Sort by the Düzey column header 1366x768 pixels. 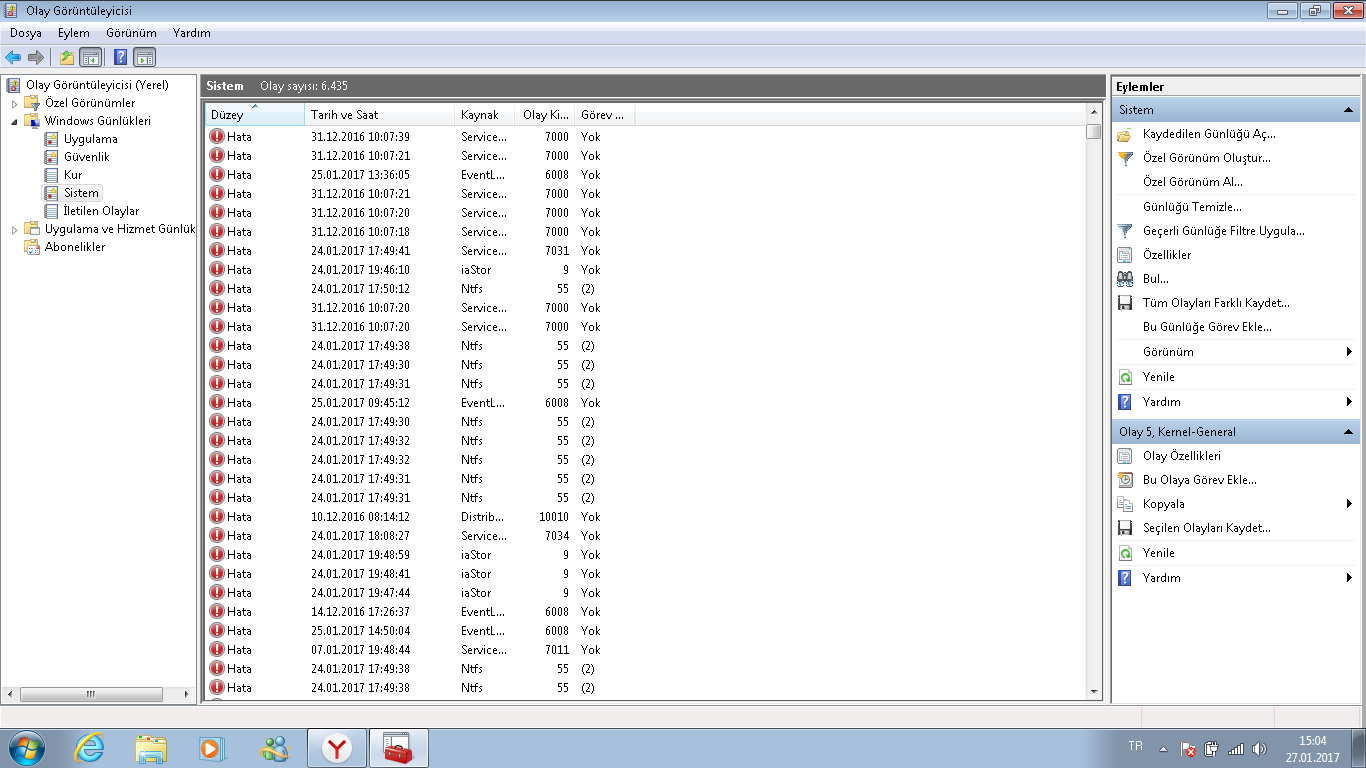coord(255,115)
